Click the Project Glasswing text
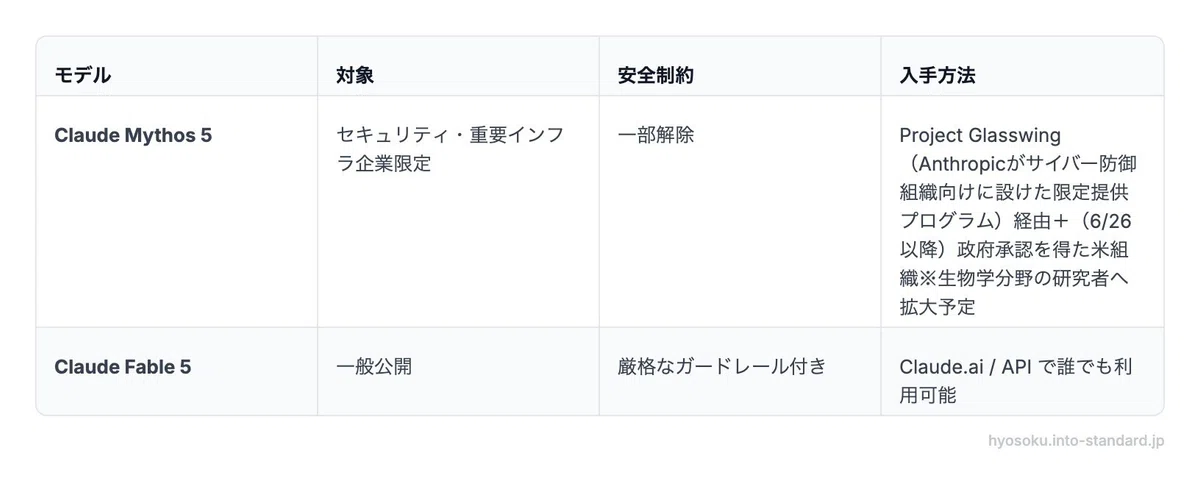 pos(980,135)
